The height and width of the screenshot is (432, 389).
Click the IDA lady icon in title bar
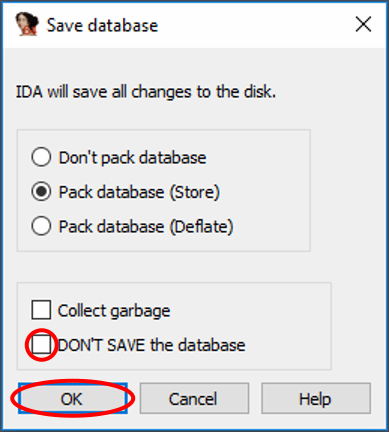pos(27,24)
